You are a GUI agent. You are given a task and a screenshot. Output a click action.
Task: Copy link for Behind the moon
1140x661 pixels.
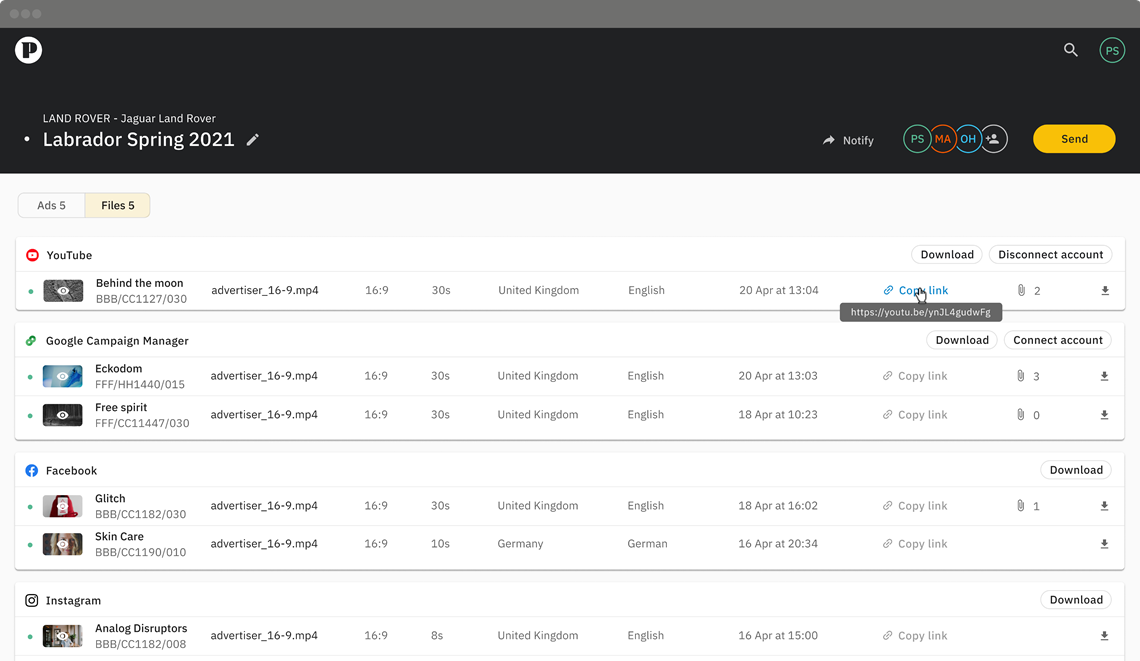pyautogui.click(x=915, y=290)
